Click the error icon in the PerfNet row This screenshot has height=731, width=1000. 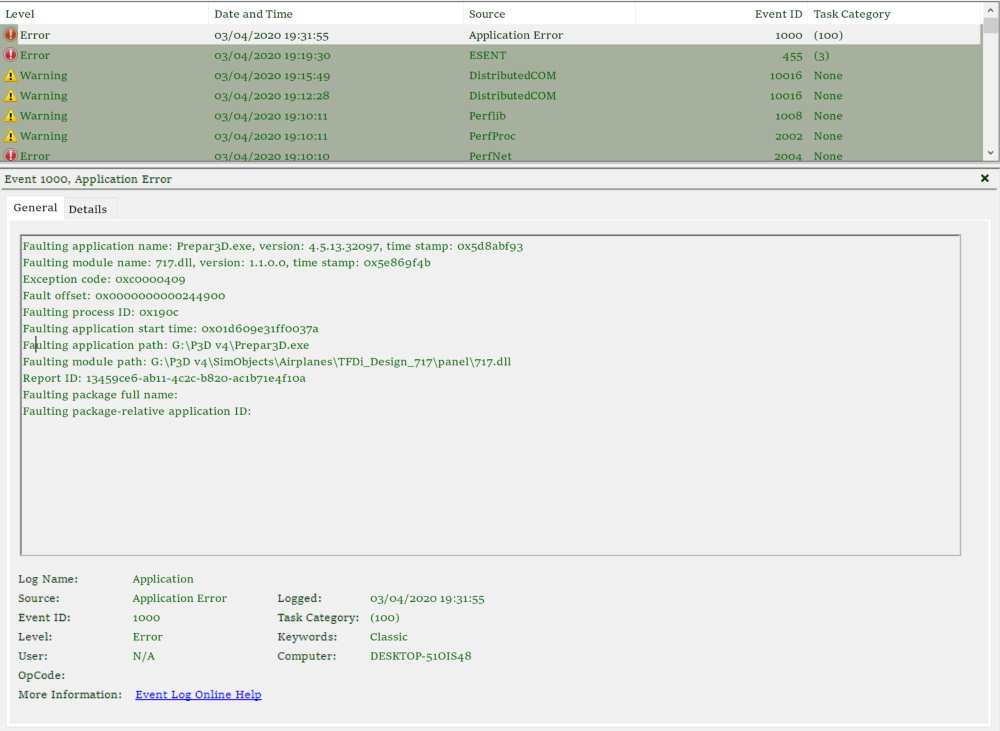coord(11,155)
